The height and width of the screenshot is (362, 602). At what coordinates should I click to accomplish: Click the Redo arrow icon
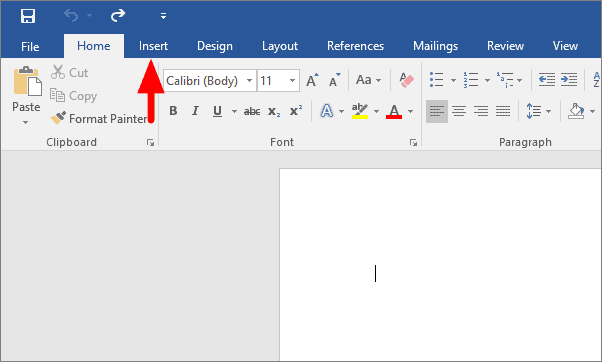coord(117,16)
